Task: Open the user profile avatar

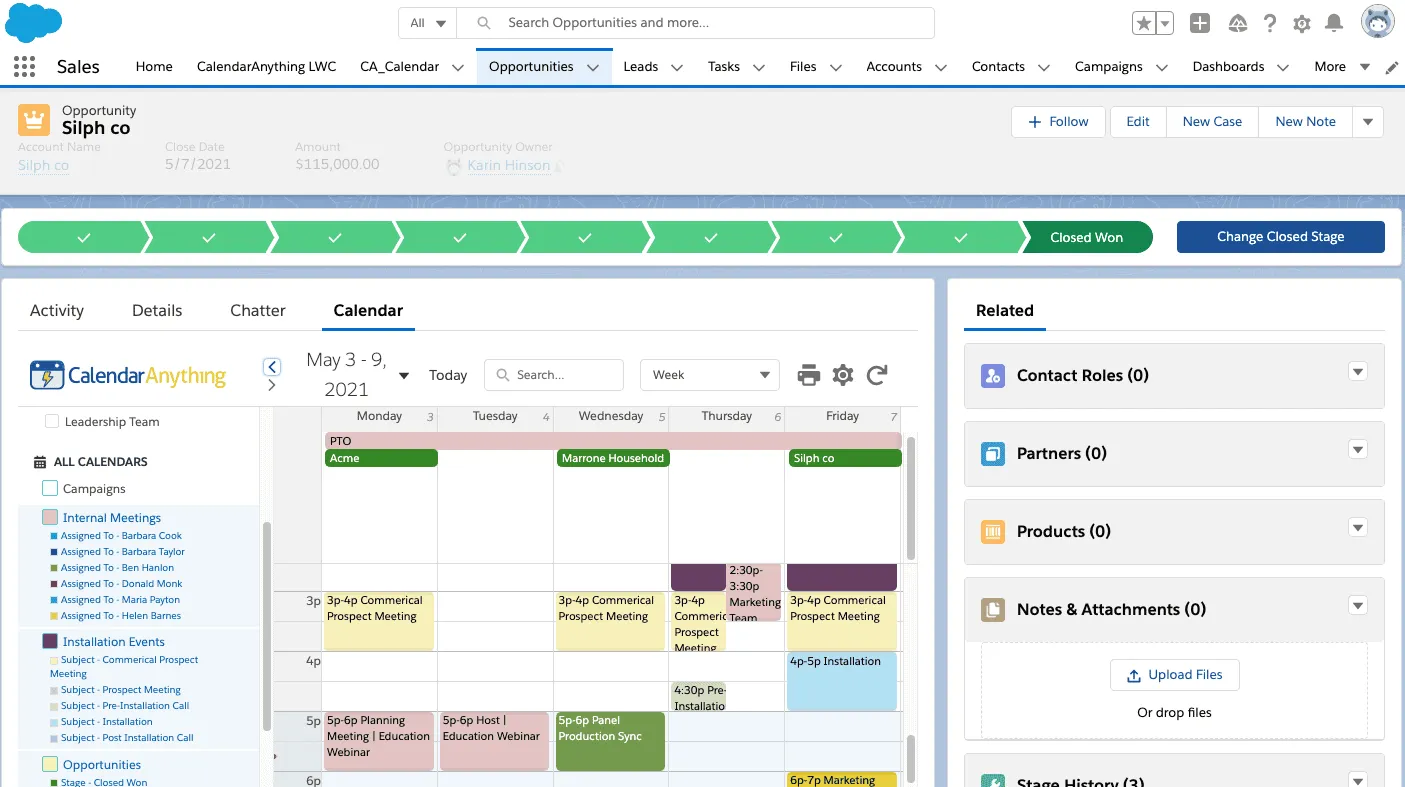Action: [x=1378, y=22]
